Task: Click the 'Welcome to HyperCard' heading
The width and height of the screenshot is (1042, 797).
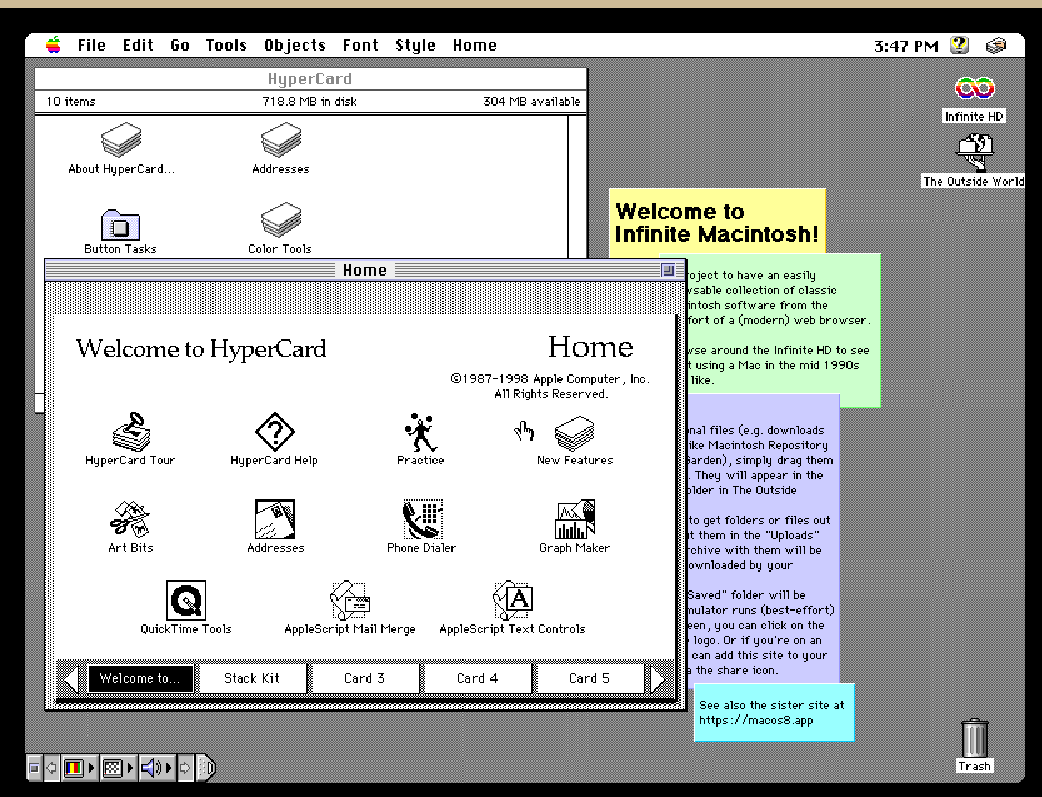Action: (x=201, y=349)
